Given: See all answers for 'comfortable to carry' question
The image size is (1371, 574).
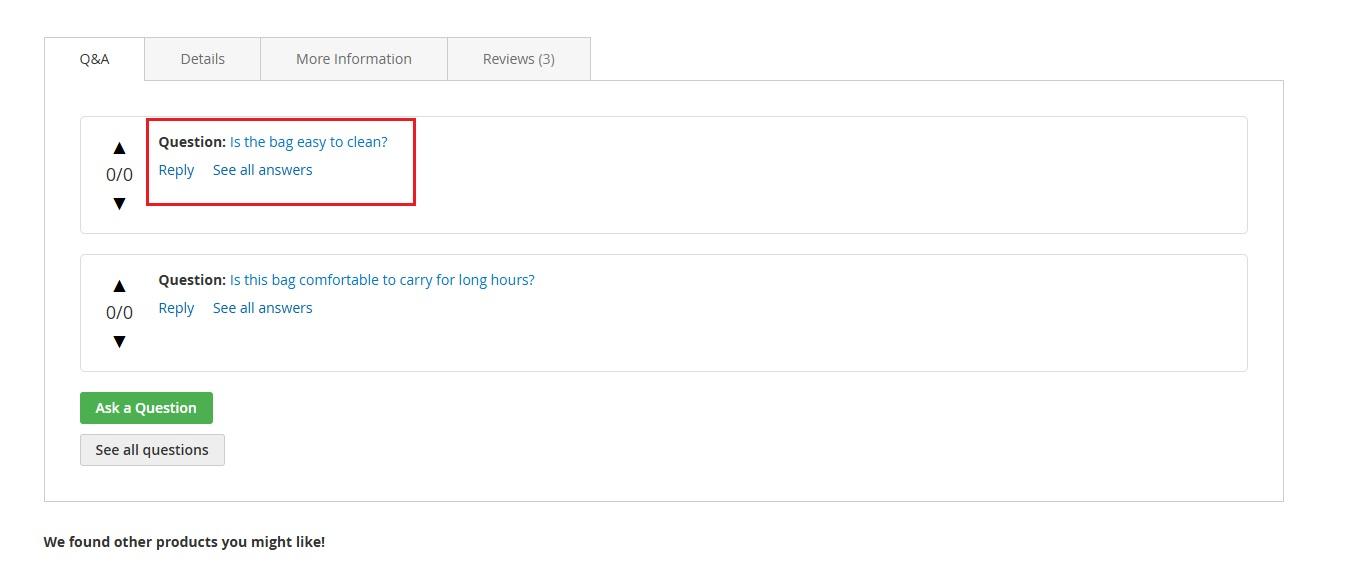Looking at the screenshot, I should click(x=262, y=308).
